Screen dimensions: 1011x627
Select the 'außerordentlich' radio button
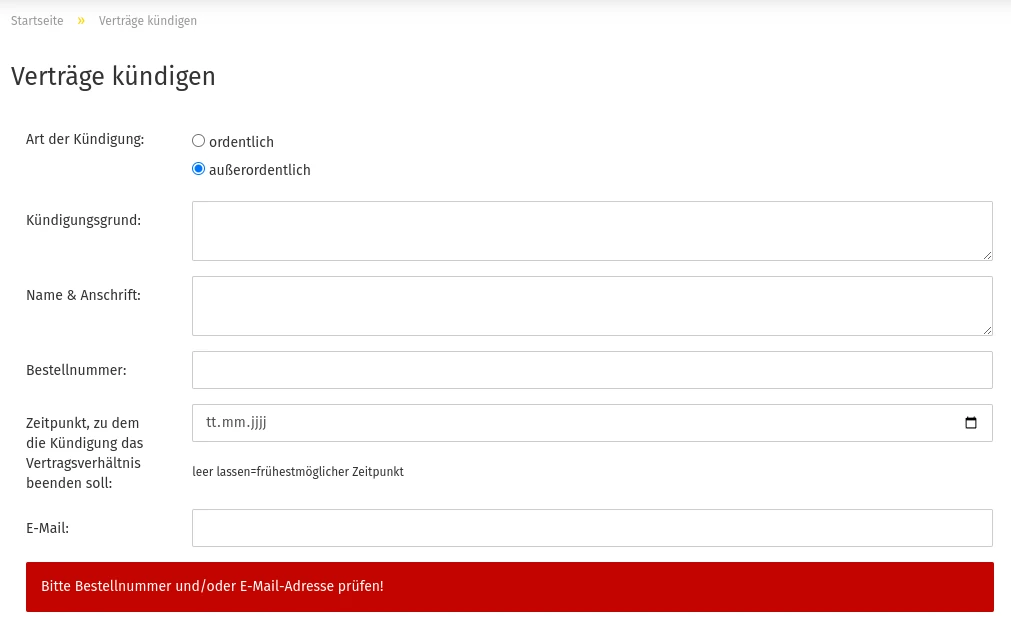point(199,169)
